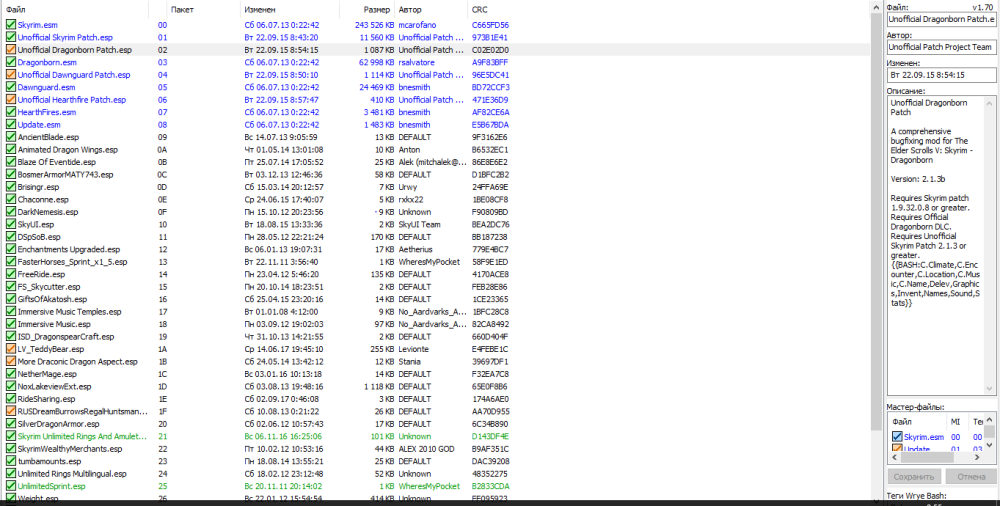This screenshot has height=506, width=1000.
Task: Select the Brisingr.esp file name
Action: [x=38, y=187]
